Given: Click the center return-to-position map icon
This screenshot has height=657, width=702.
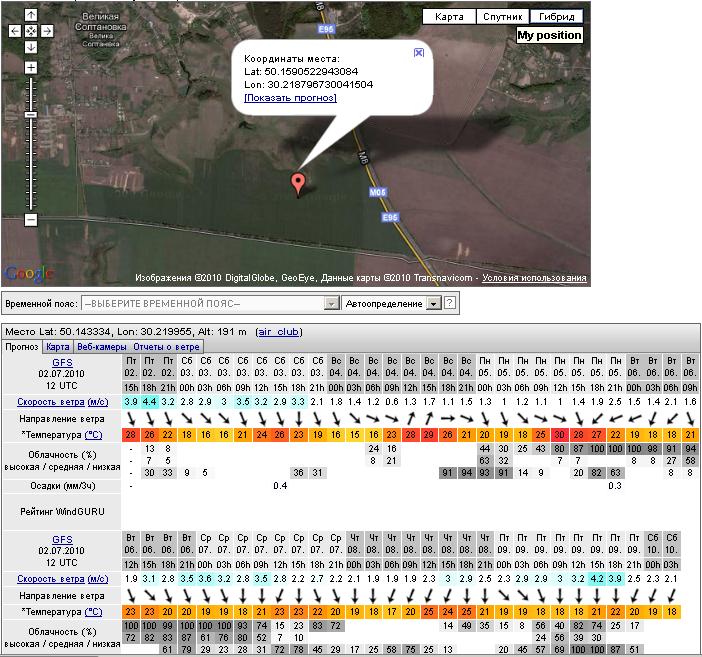Looking at the screenshot, I should tap(31, 31).
